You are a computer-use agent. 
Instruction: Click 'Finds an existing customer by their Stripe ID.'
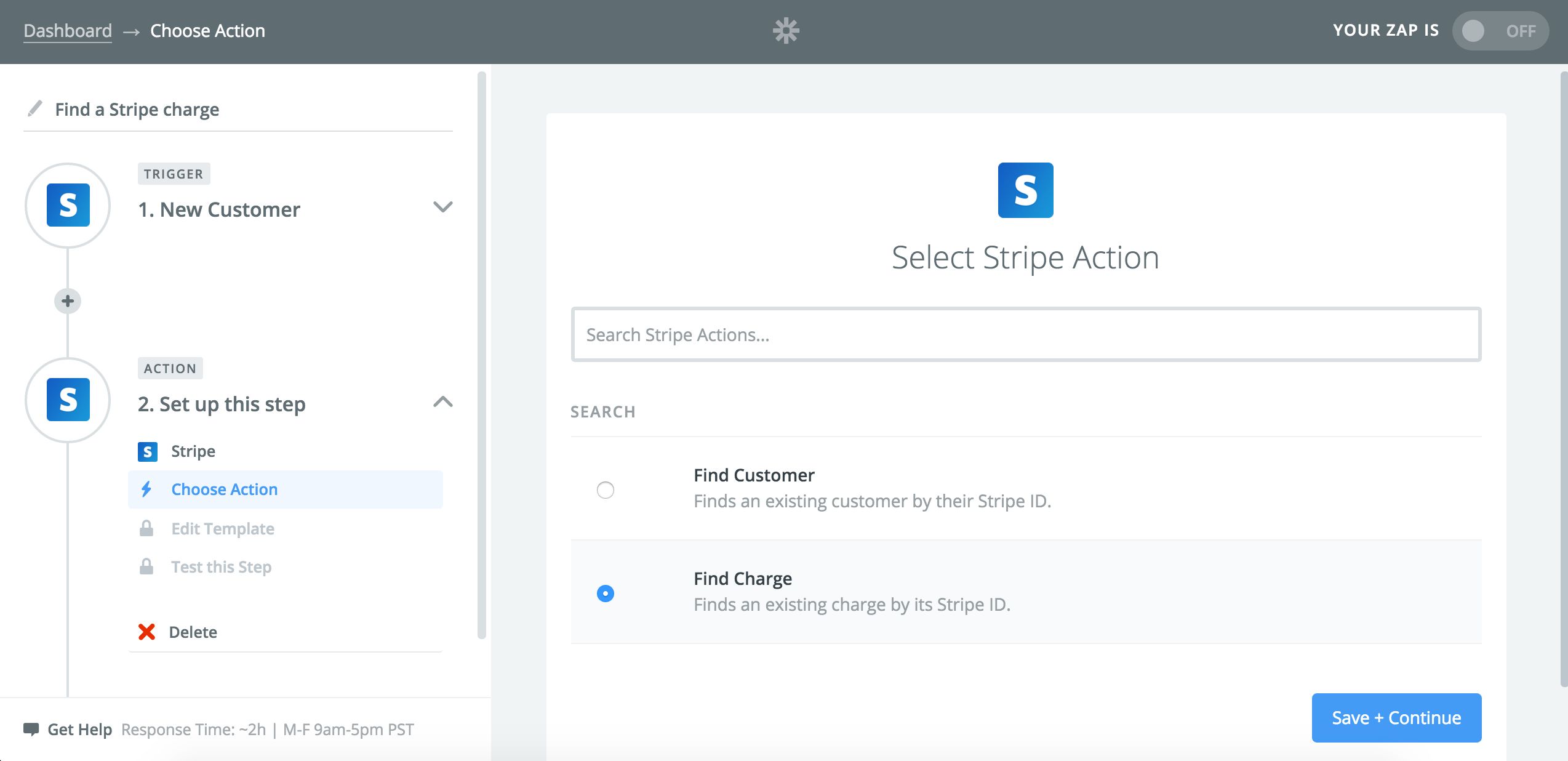pos(873,501)
